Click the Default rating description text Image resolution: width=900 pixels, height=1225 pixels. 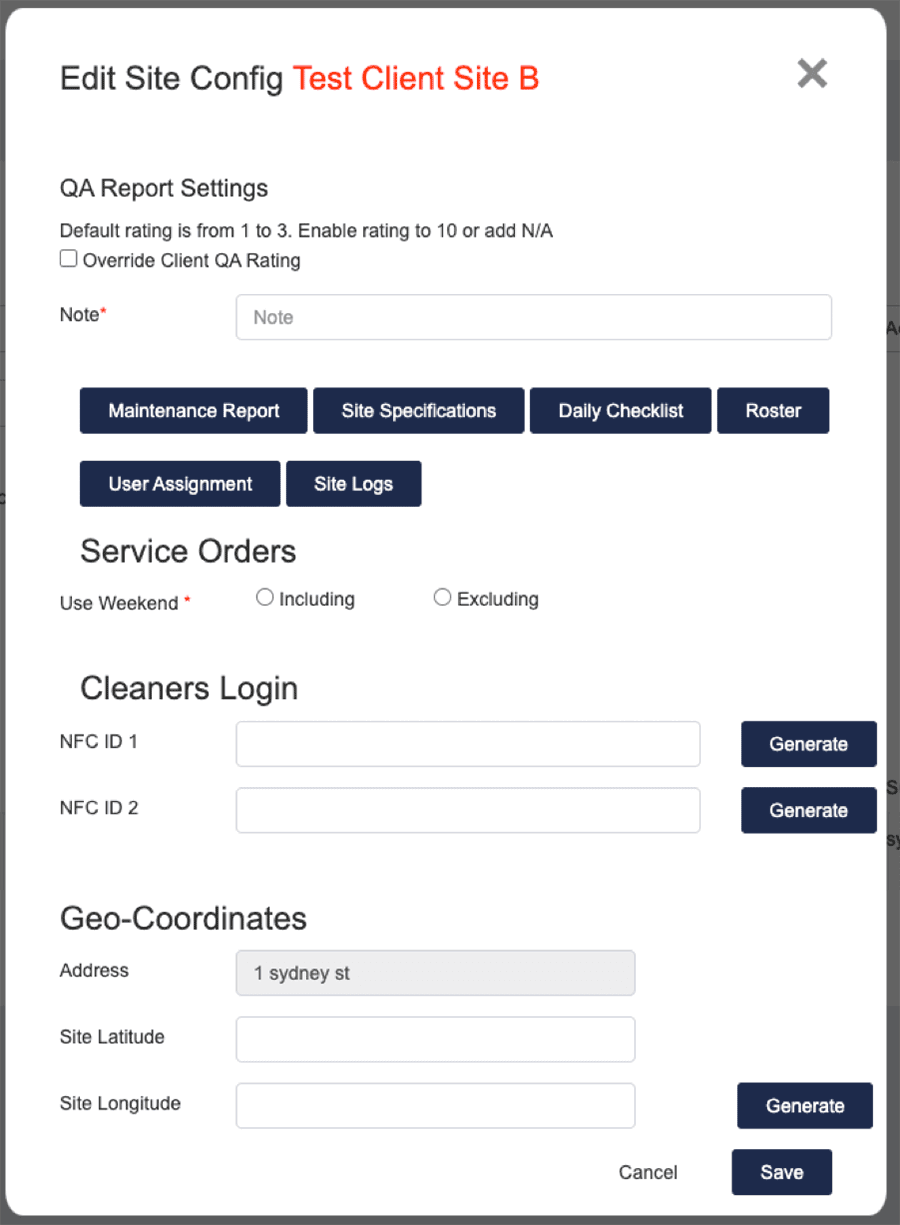point(306,231)
